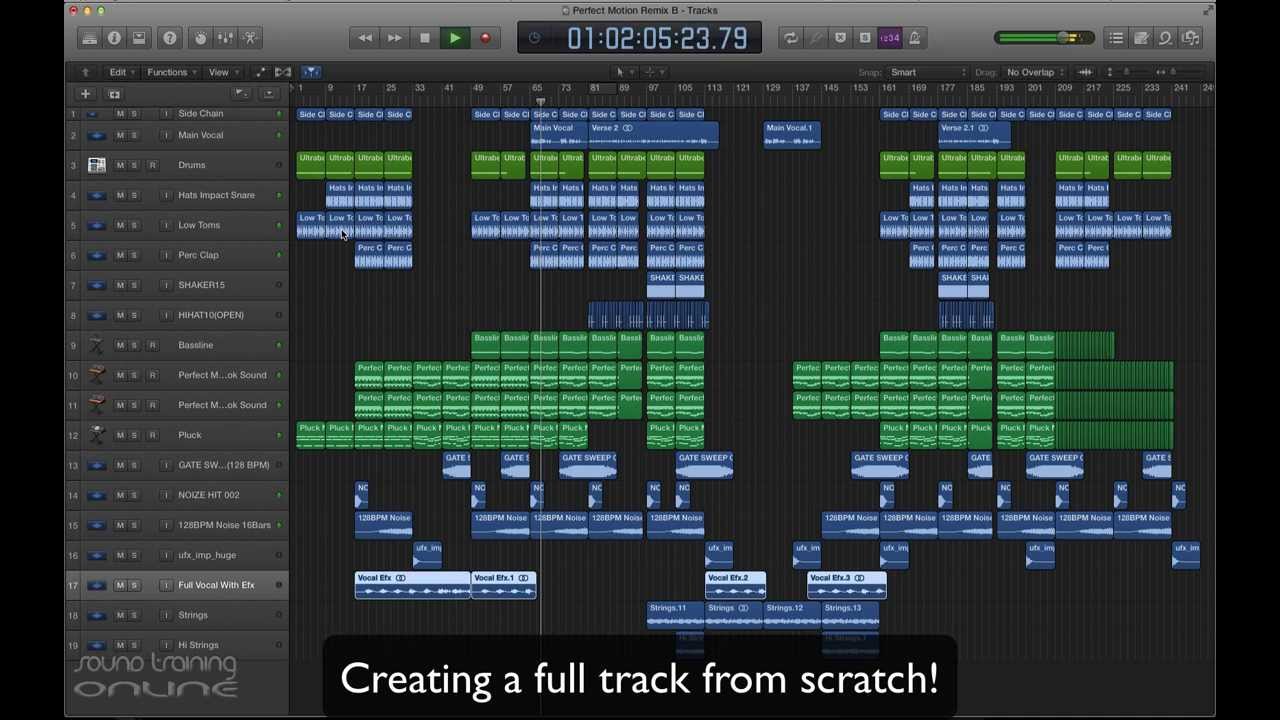Adjust the horizontal zoom slider

[x=1175, y=72]
